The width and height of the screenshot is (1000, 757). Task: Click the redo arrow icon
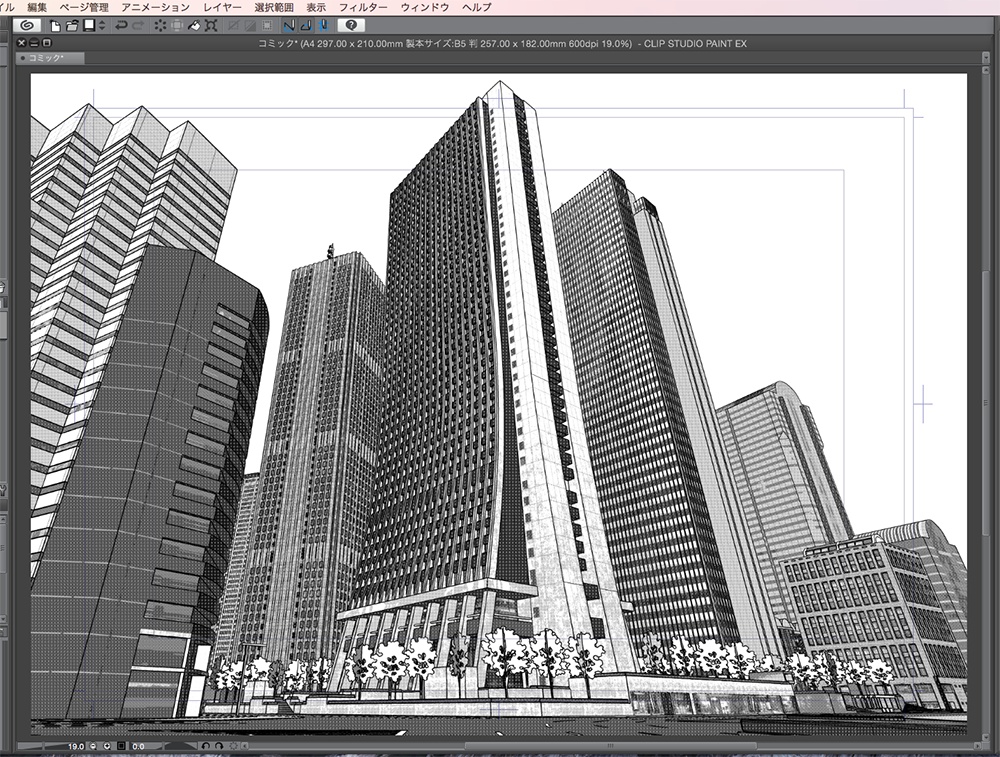tap(136, 28)
